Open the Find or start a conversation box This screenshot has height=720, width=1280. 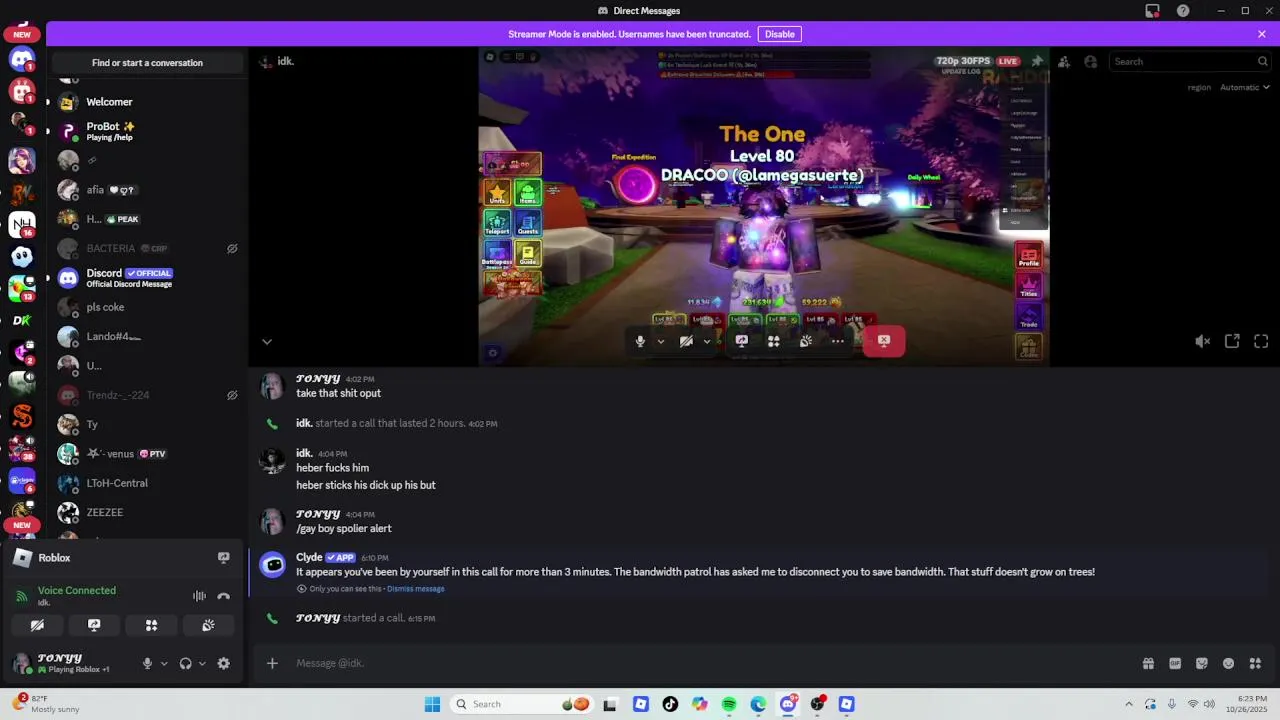click(x=147, y=62)
